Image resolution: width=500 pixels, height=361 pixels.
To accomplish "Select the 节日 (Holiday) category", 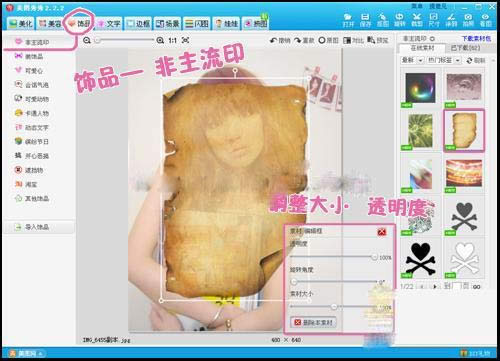I will (x=32, y=142).
